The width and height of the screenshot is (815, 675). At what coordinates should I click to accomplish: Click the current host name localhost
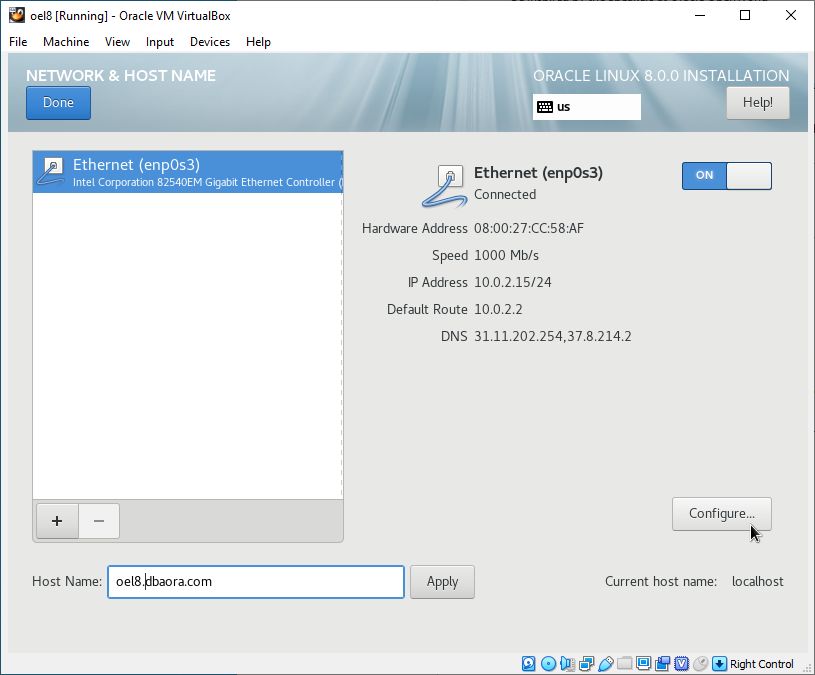click(757, 581)
